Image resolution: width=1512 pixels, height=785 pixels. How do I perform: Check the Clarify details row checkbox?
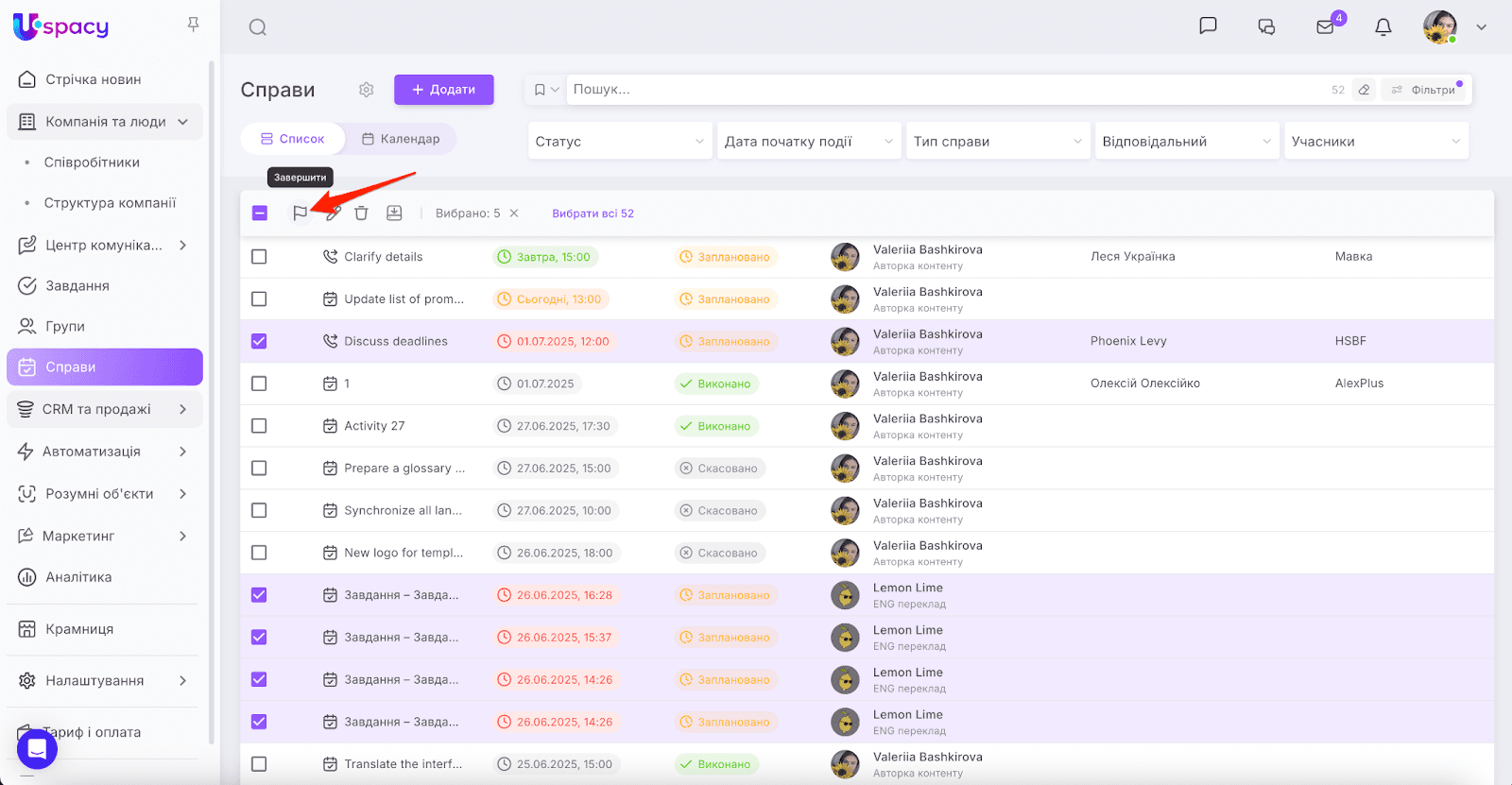259,257
